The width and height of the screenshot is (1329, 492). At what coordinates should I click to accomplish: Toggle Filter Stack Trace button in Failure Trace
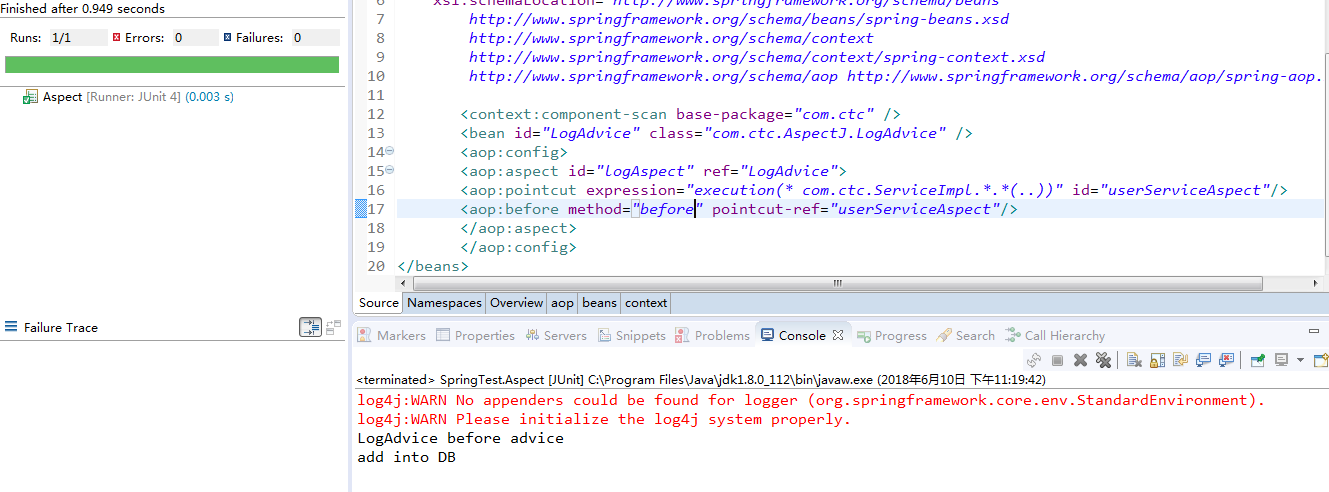click(310, 327)
